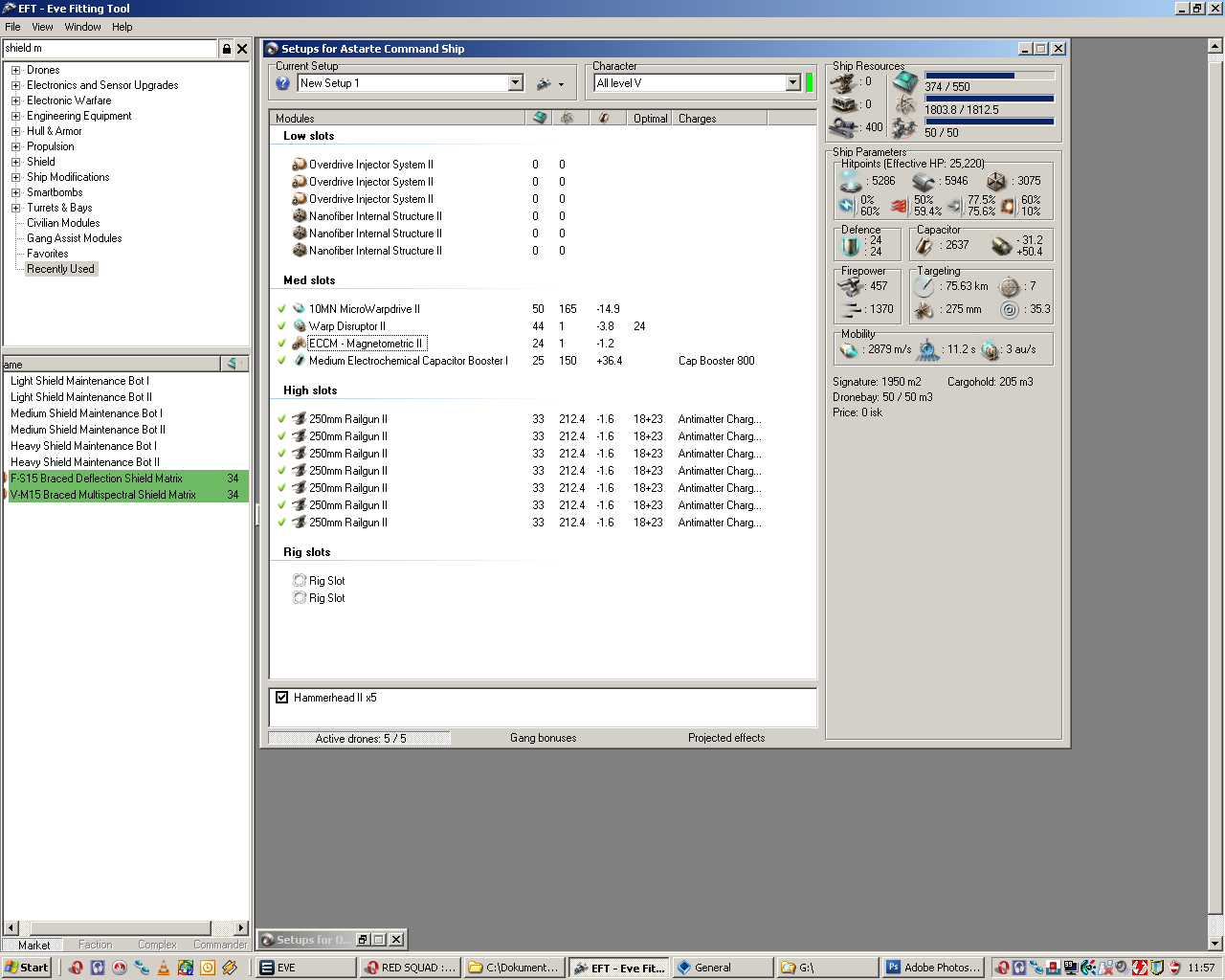
Task: Click the sort arrow icon in the name column header
Action: pyautogui.click(x=232, y=364)
